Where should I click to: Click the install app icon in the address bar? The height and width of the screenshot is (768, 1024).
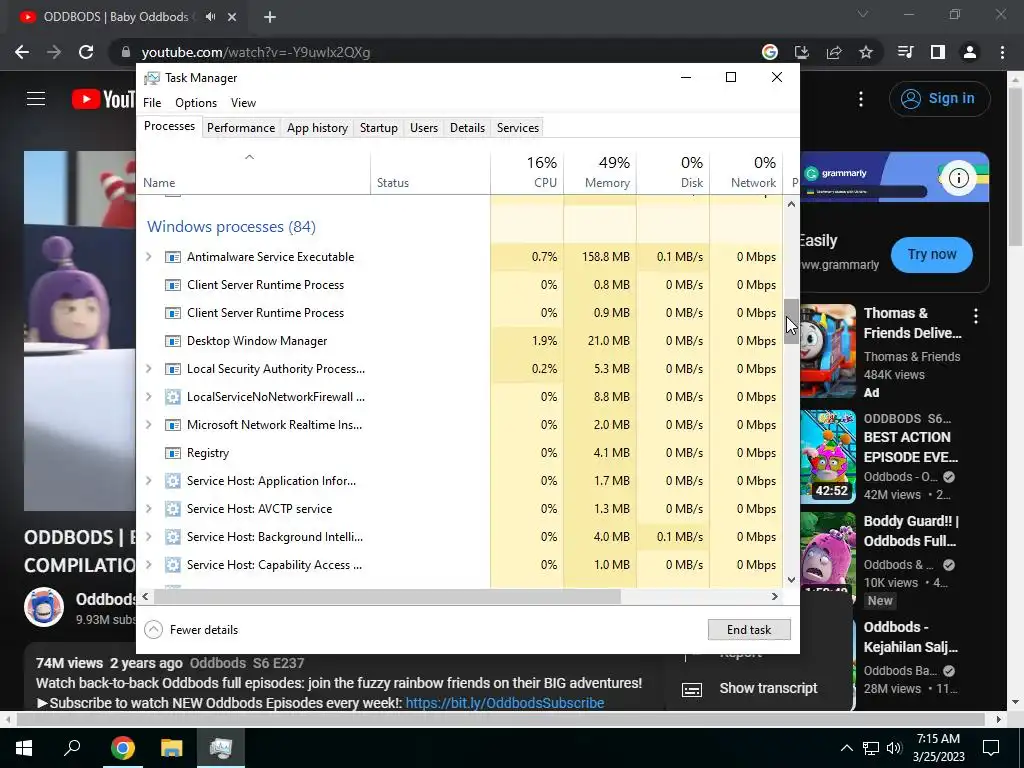click(802, 52)
